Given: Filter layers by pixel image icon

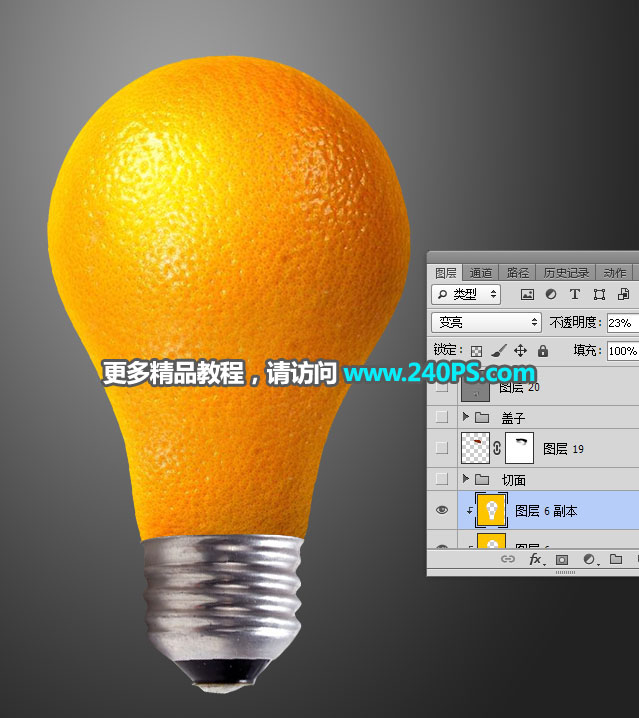Looking at the screenshot, I should 527,294.
